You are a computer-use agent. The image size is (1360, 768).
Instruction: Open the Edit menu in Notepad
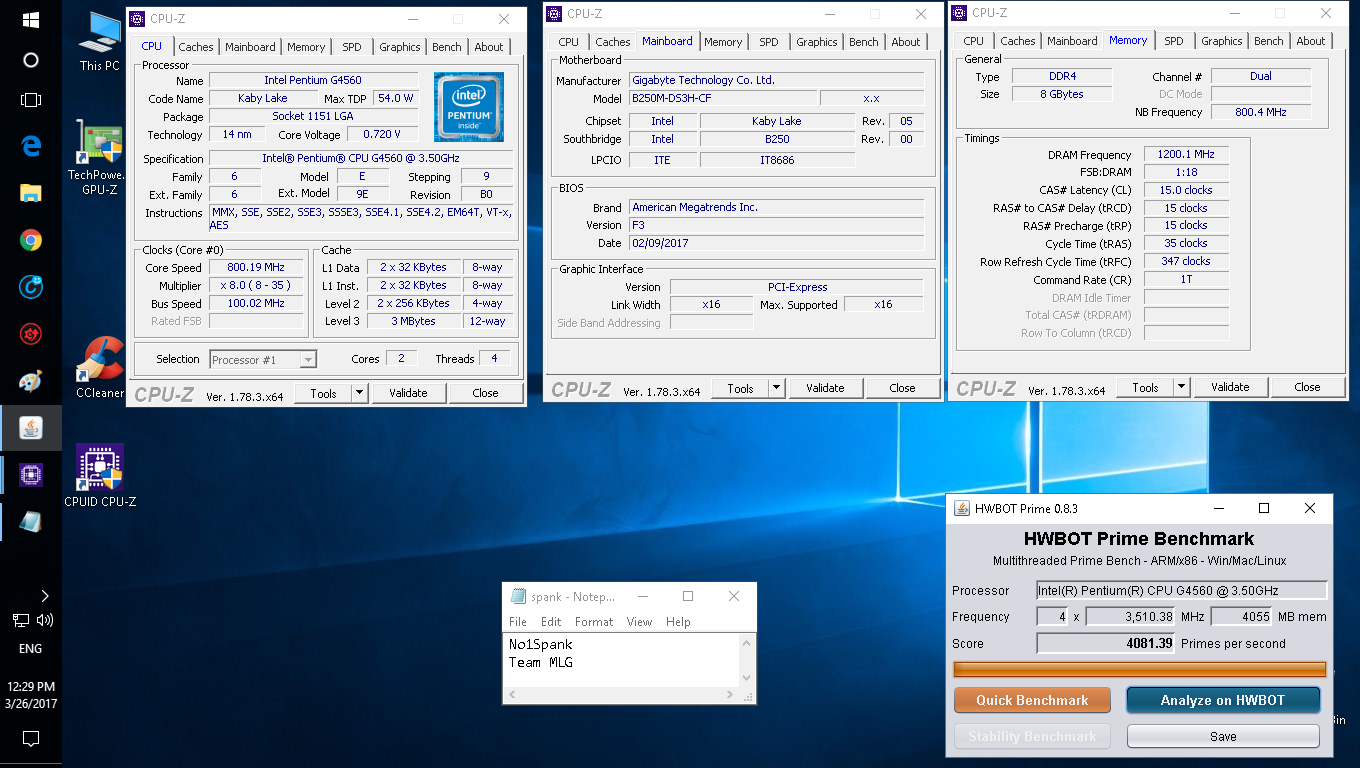pos(551,622)
